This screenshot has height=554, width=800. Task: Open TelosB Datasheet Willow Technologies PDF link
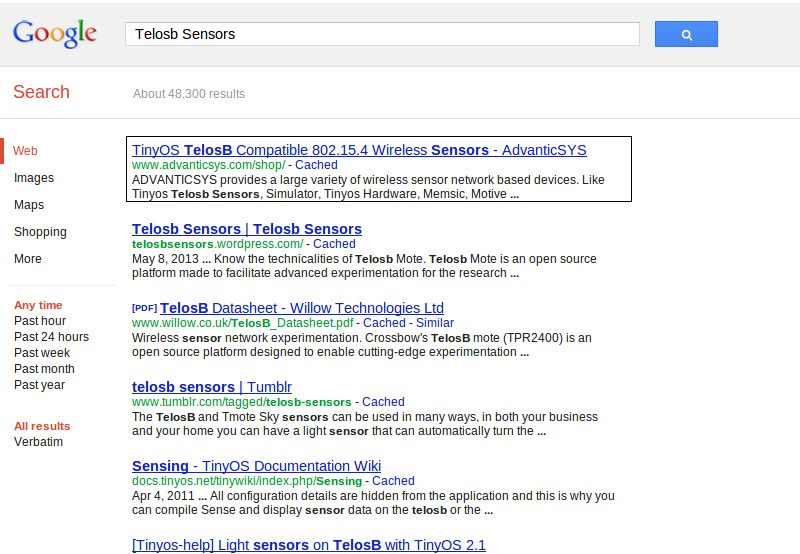302,308
